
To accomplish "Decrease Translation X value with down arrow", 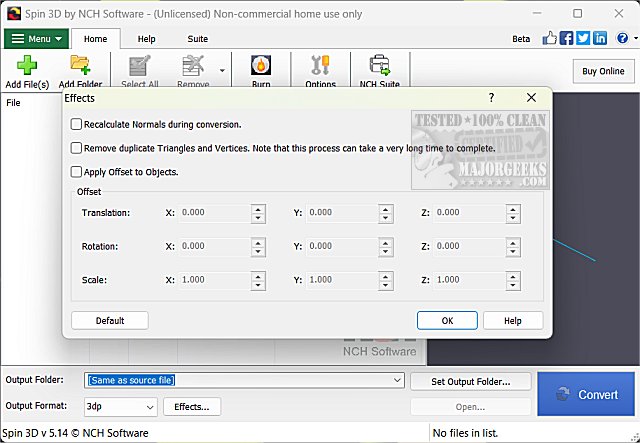I will 258,218.
